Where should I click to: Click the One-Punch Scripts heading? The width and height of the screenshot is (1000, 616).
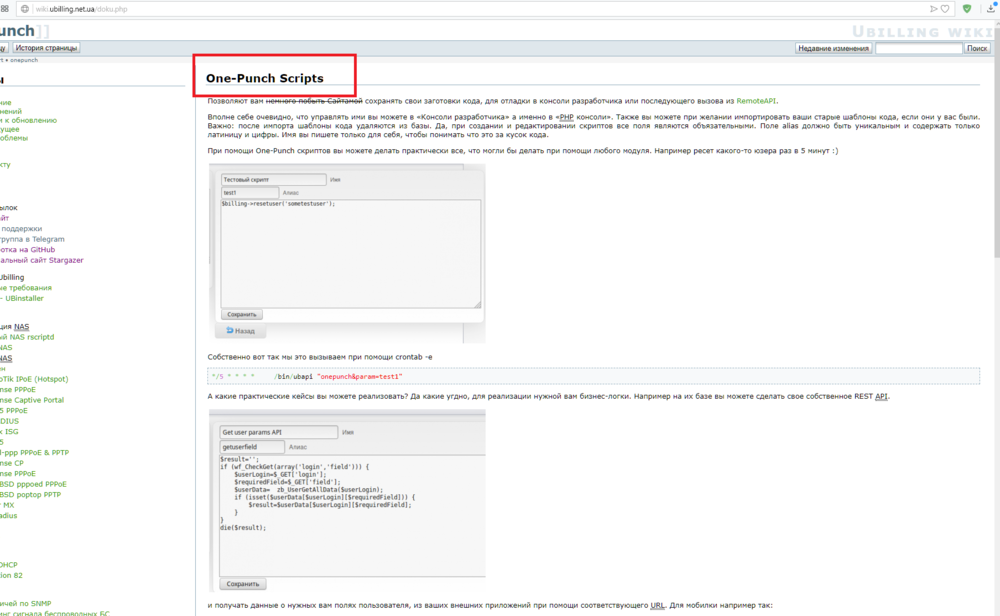click(x=264, y=78)
